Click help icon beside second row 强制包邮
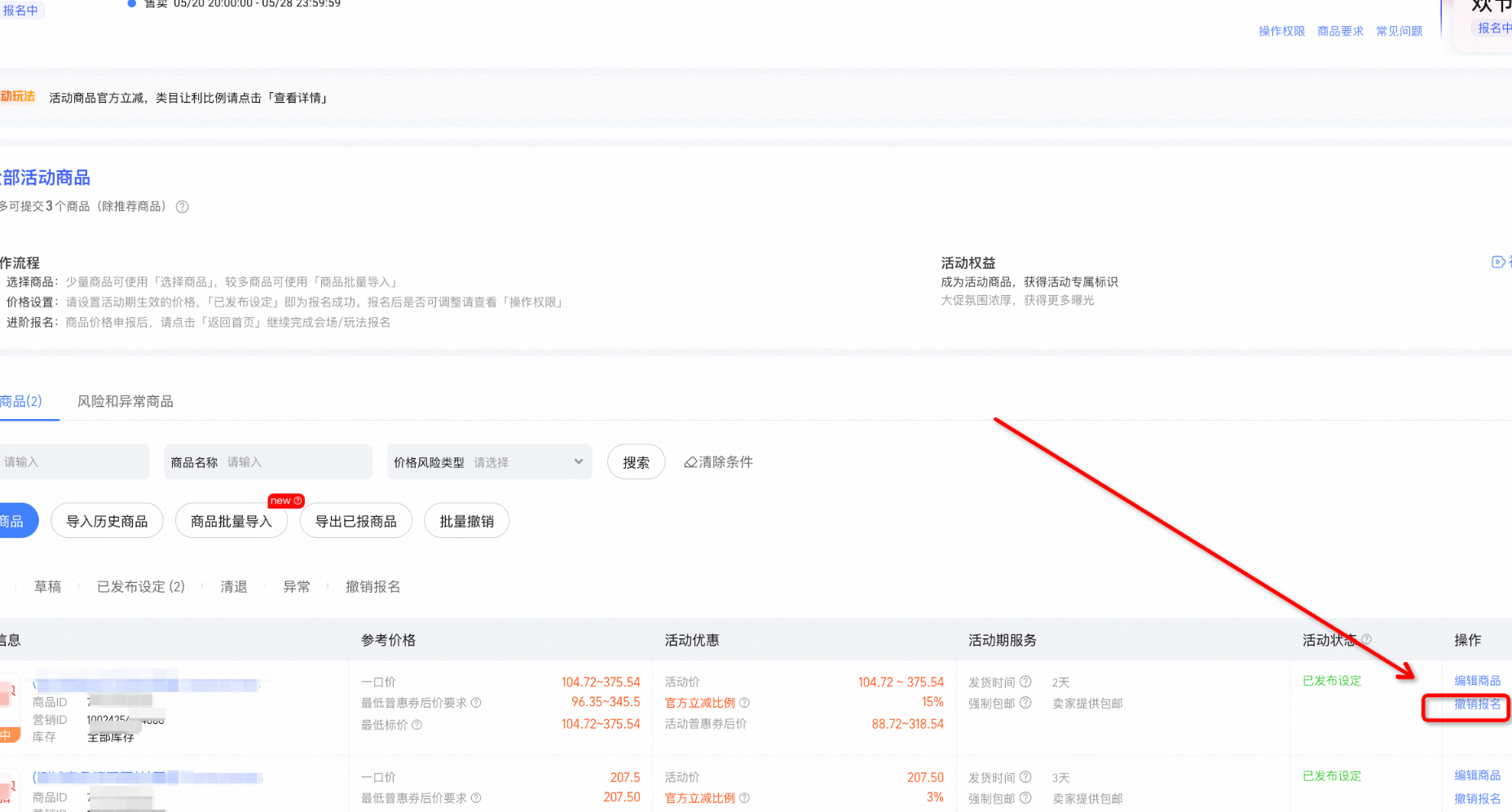 [1025, 798]
